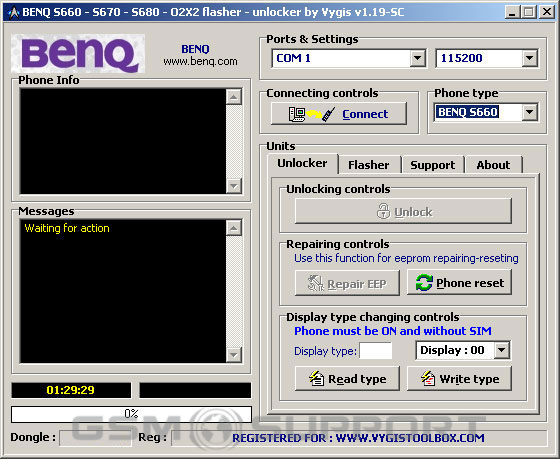Click the phone-to-PC connect icon
The image size is (560, 459).
pos(312,114)
